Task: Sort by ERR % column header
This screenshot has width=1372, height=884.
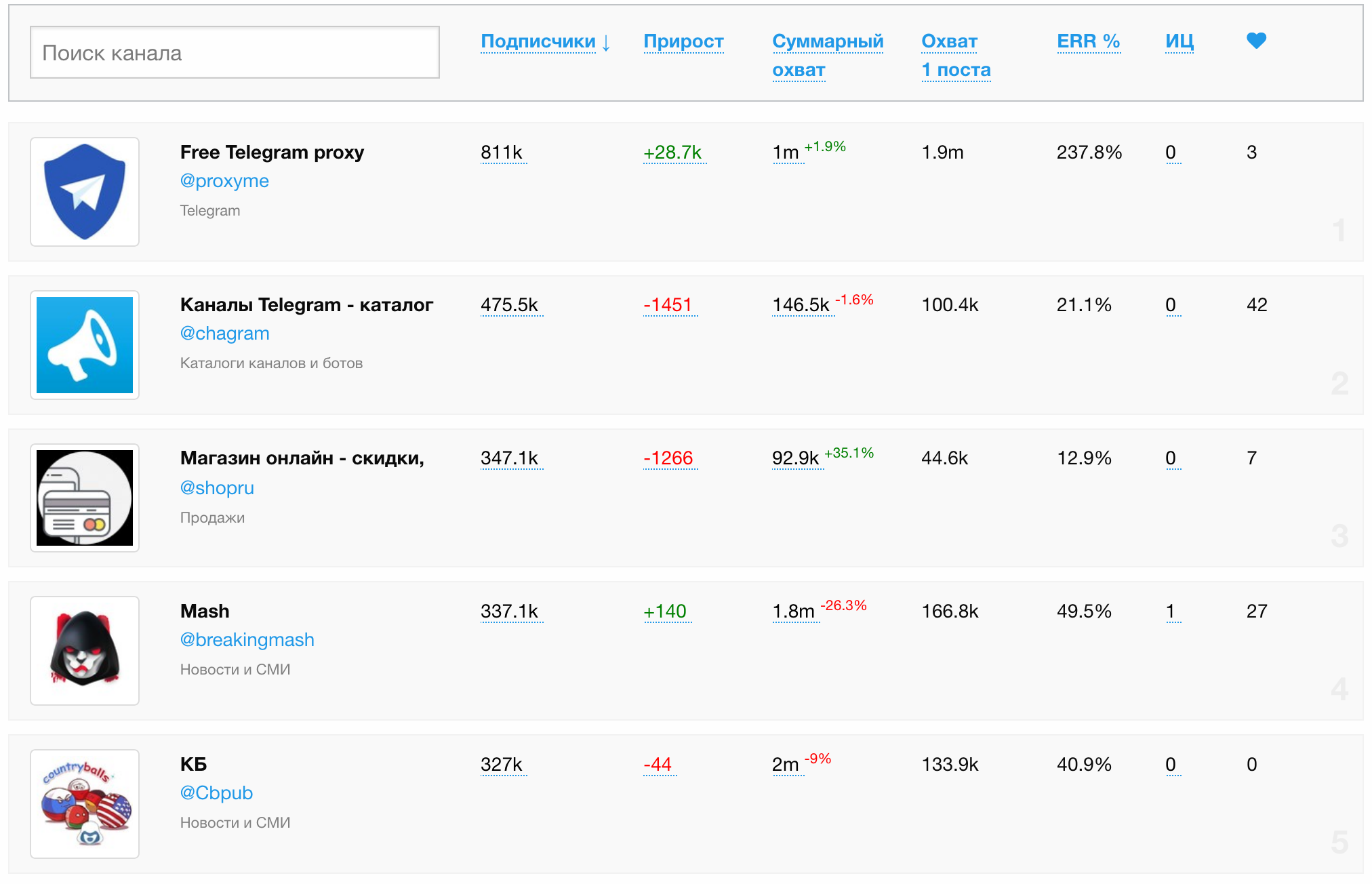Action: (x=1088, y=41)
